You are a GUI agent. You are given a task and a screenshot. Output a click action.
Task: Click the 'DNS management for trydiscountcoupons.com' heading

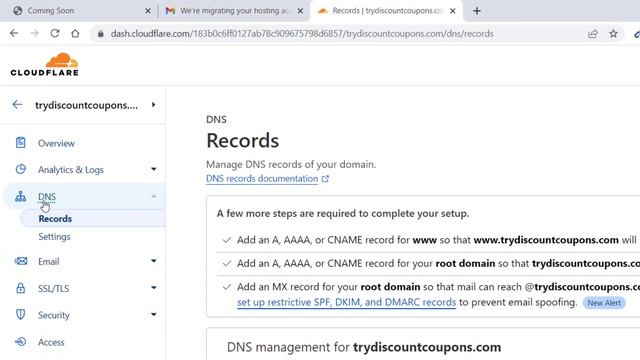tap(364, 347)
